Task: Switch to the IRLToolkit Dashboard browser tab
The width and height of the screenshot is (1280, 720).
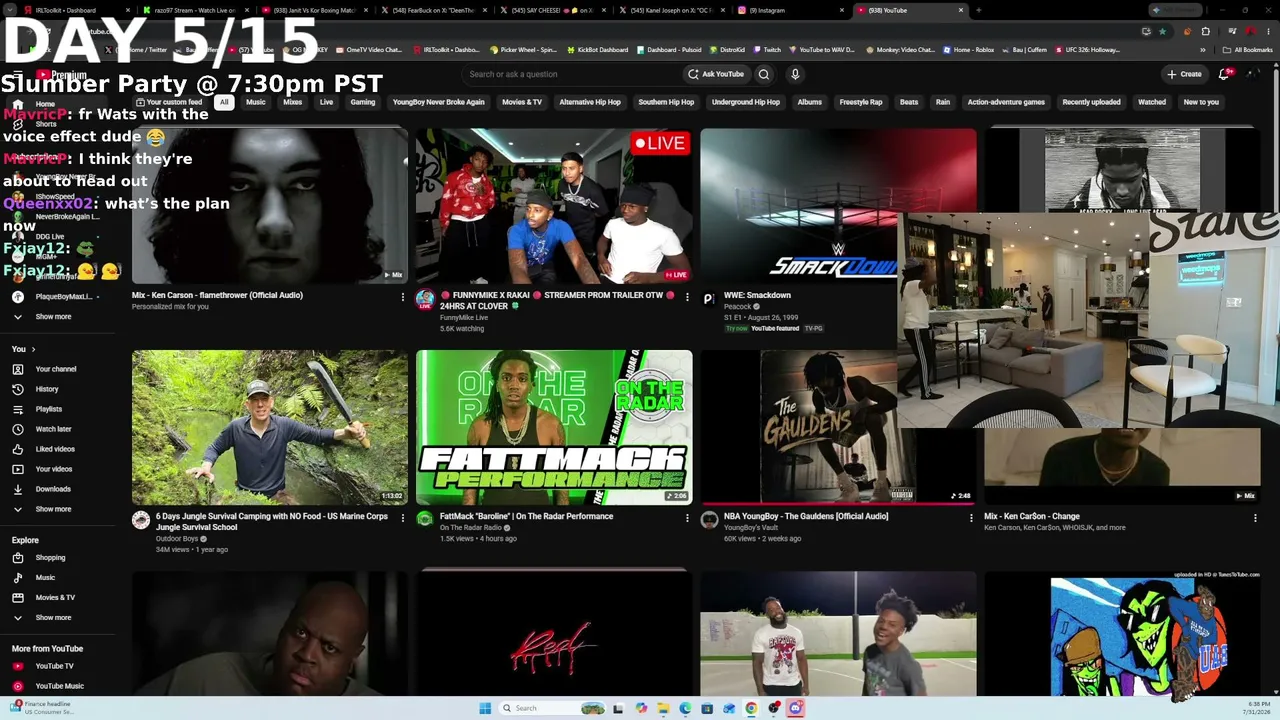Action: [x=67, y=10]
